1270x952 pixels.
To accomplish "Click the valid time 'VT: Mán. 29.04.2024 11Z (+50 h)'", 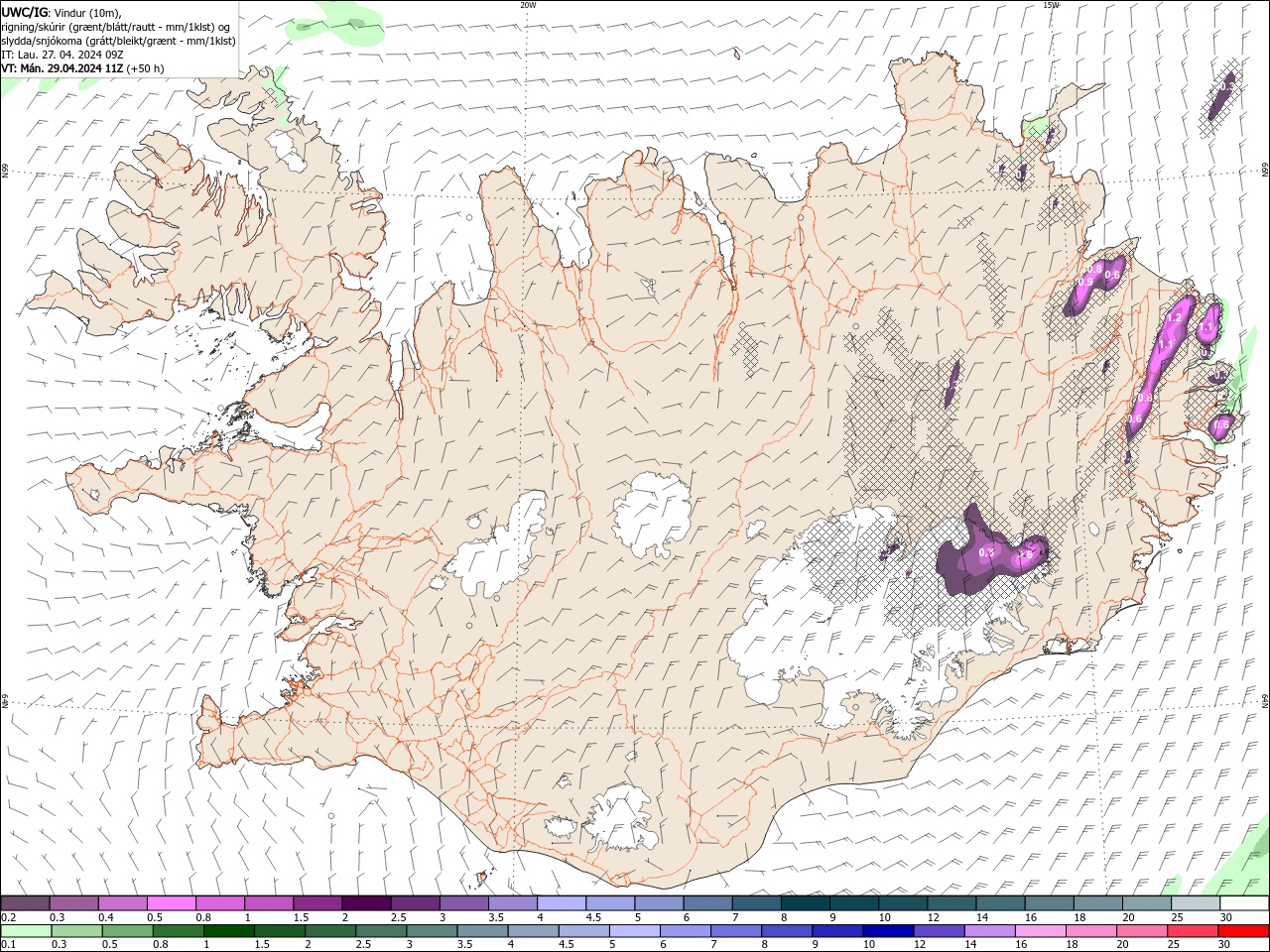I will pos(83,68).
